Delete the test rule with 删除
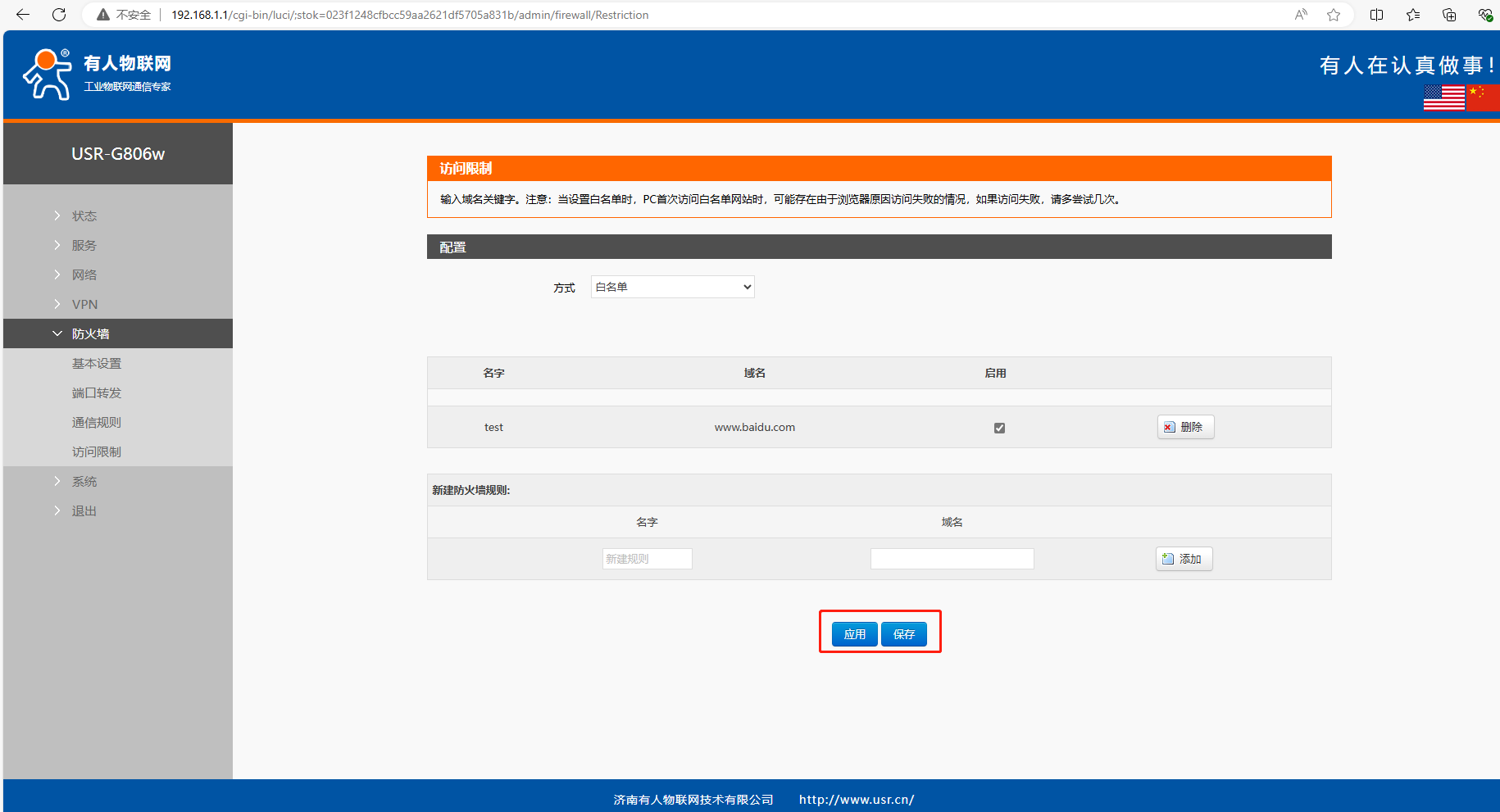Screen dimensions: 1500x812 click(x=1185, y=427)
